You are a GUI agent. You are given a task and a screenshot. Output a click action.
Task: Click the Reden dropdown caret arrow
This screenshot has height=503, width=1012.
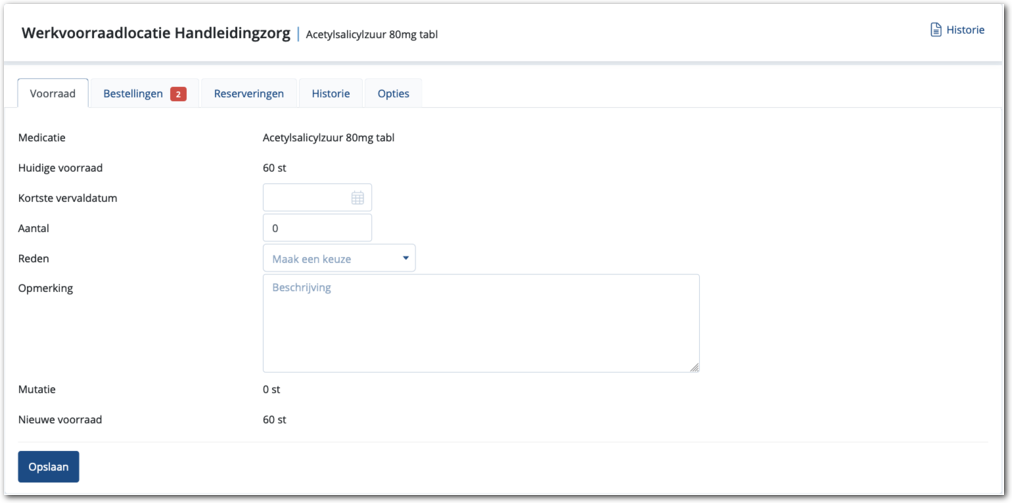(x=406, y=258)
